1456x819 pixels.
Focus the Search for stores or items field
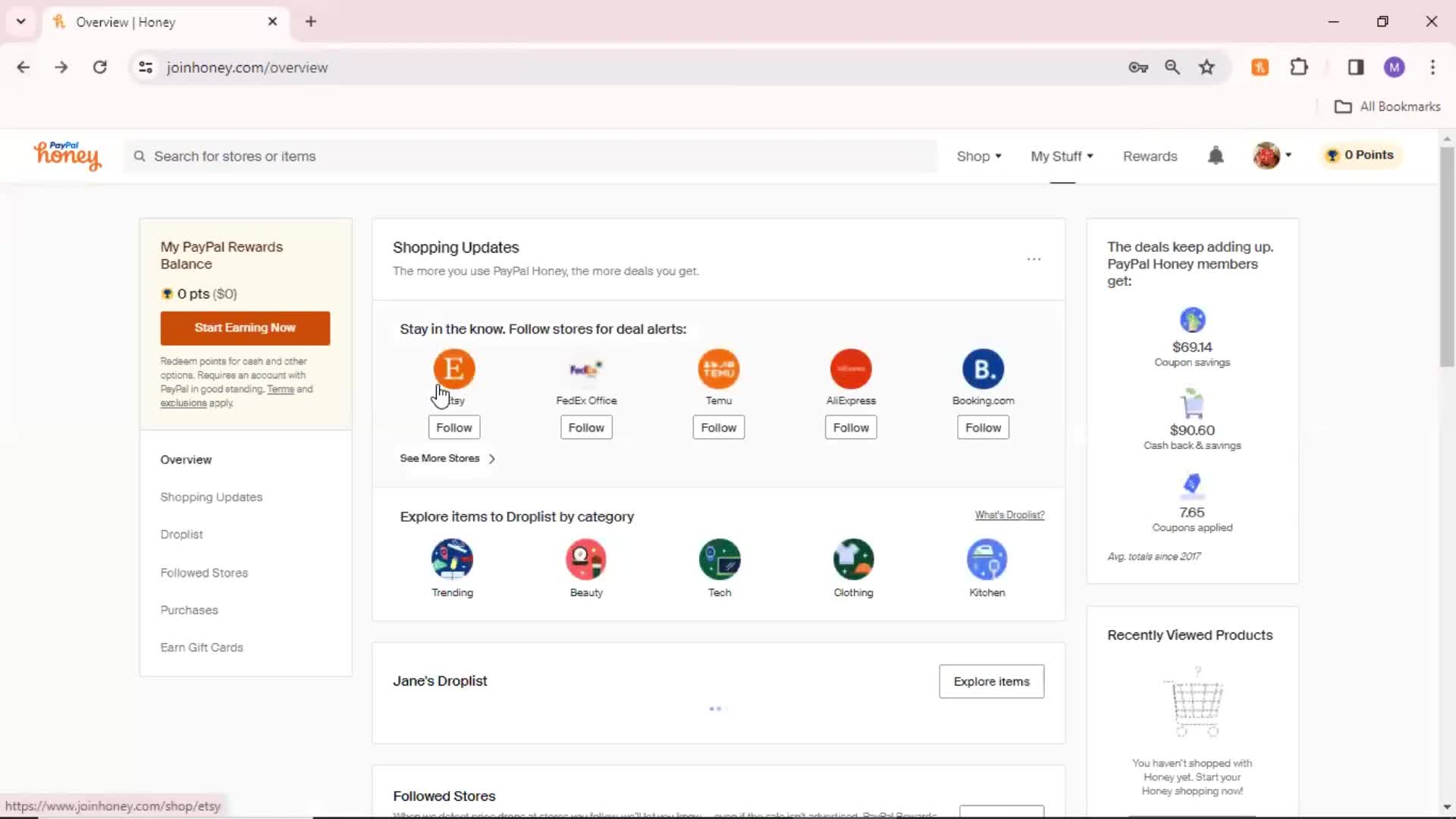[x=531, y=156]
